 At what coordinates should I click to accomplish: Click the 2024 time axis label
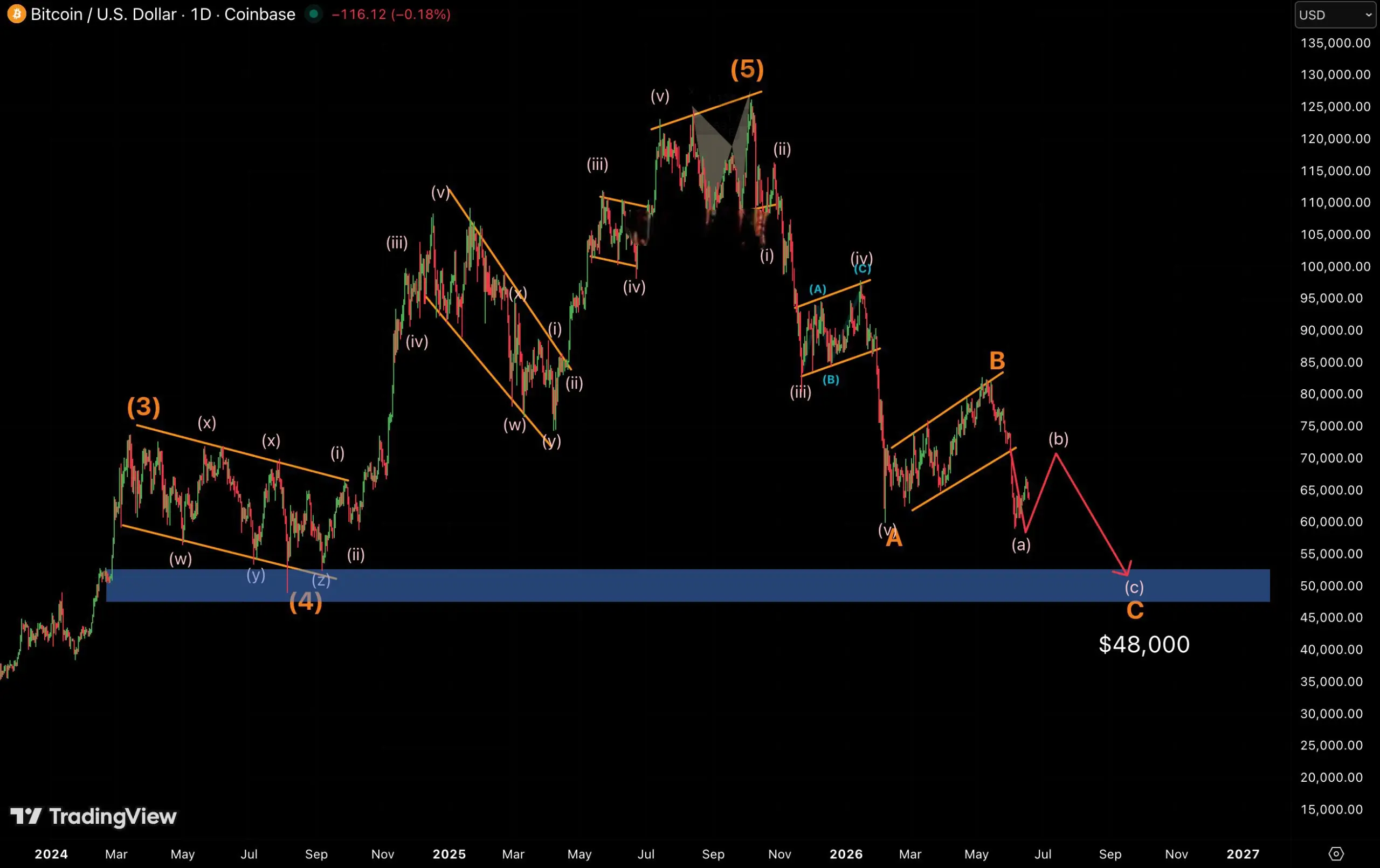[x=51, y=854]
